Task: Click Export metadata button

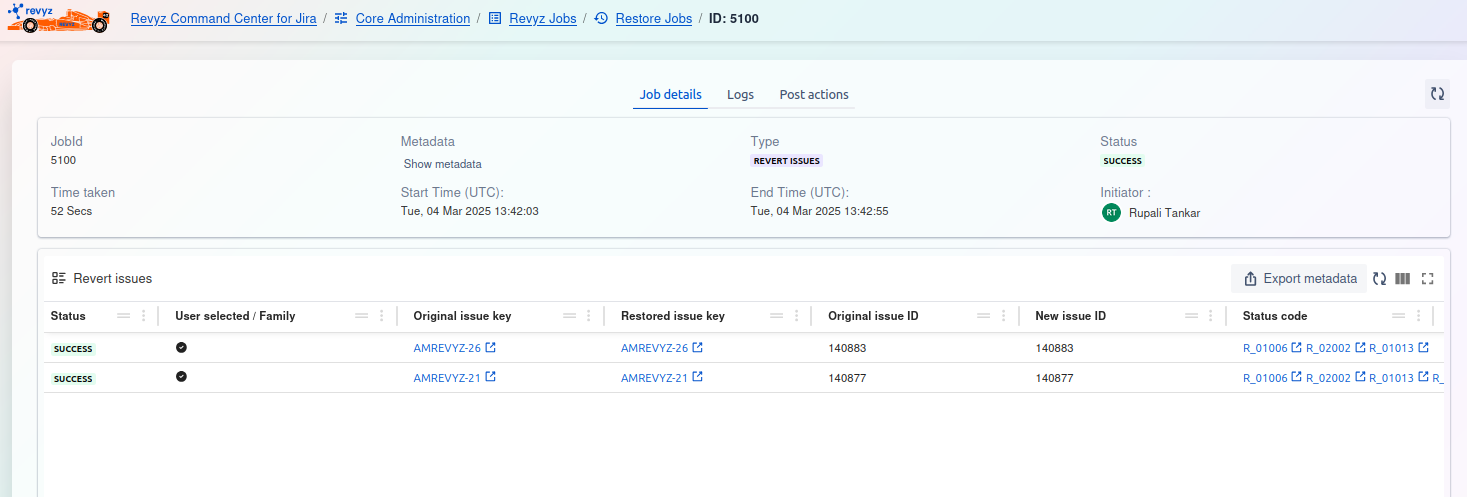Action: (1299, 279)
